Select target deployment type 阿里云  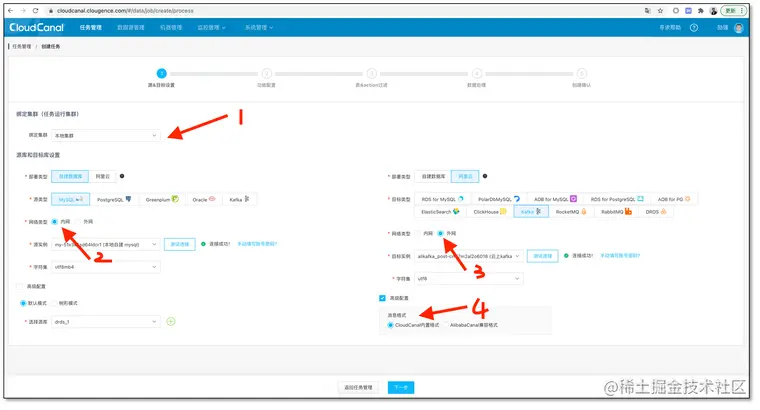click(x=465, y=176)
